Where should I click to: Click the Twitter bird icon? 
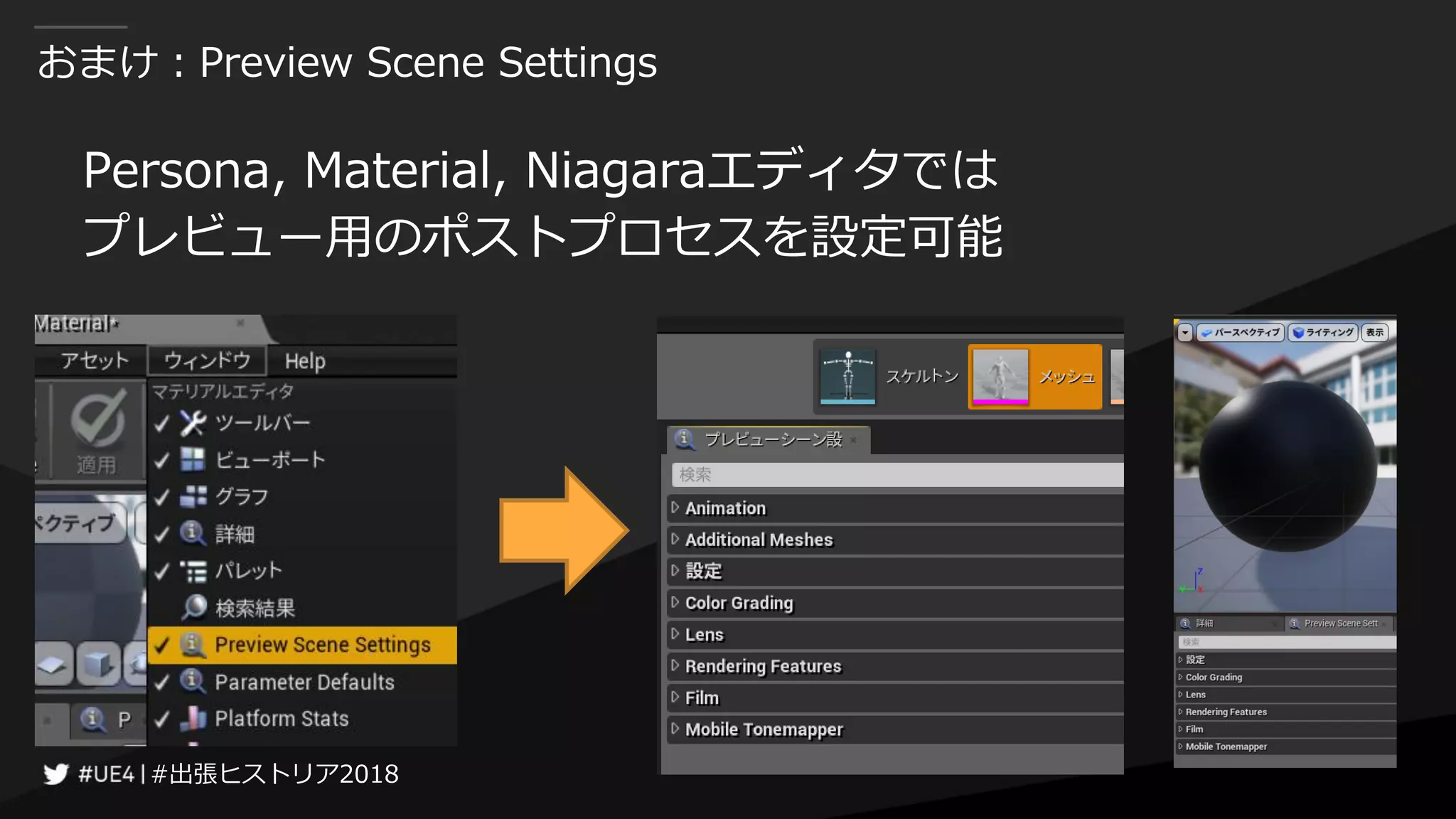tap(55, 774)
